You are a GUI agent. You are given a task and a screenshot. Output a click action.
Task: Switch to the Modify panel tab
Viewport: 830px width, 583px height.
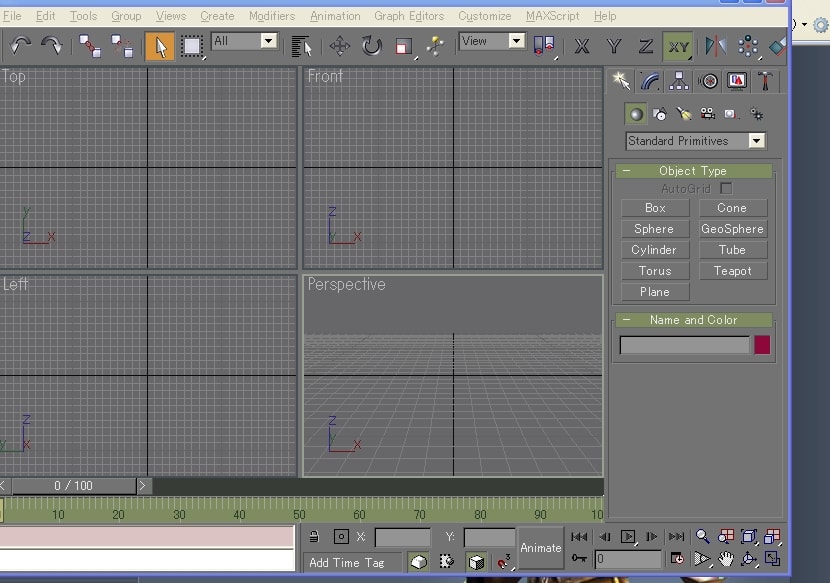[651, 81]
